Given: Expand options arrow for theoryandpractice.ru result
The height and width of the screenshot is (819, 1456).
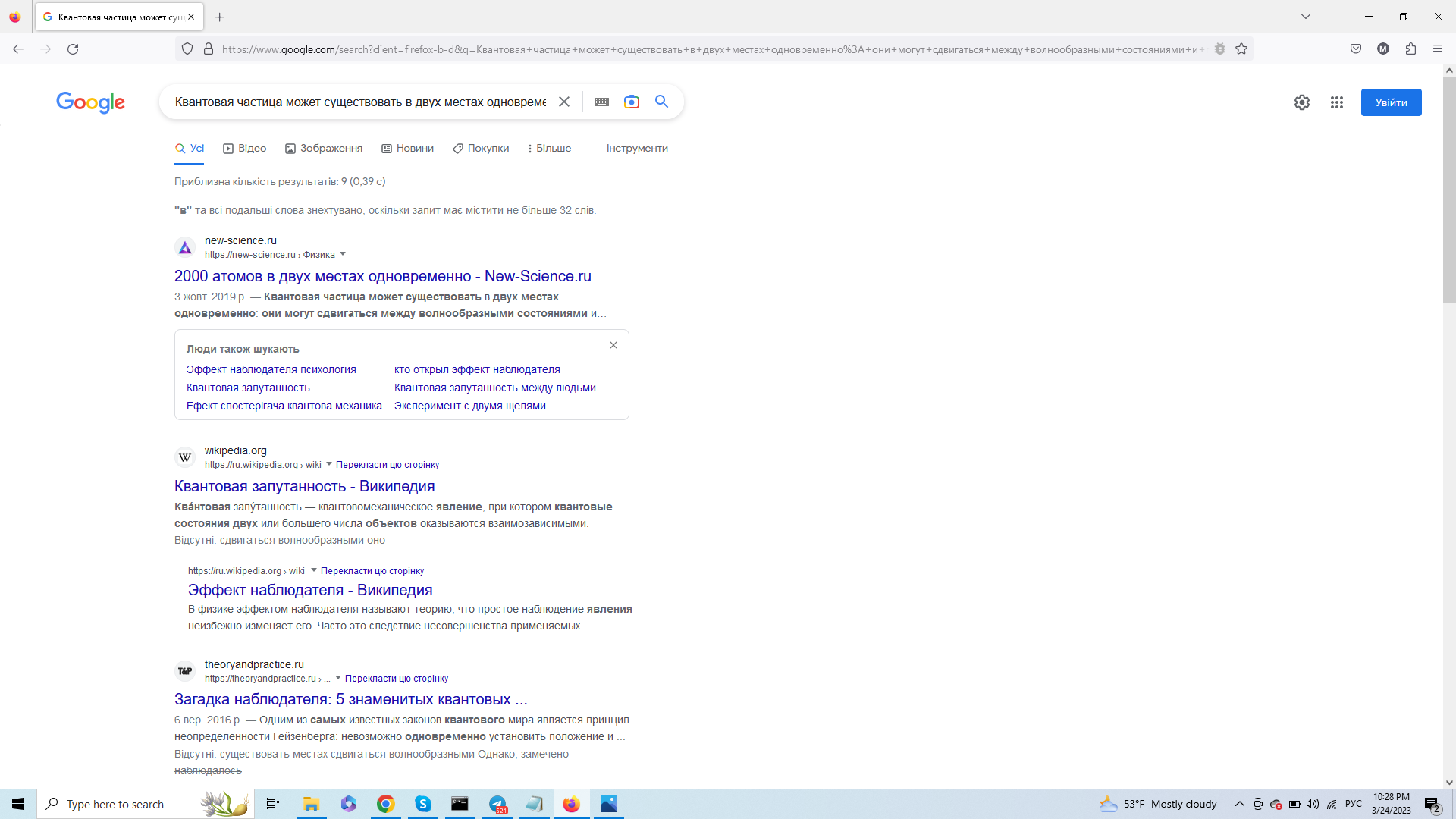Looking at the screenshot, I should click(x=338, y=678).
